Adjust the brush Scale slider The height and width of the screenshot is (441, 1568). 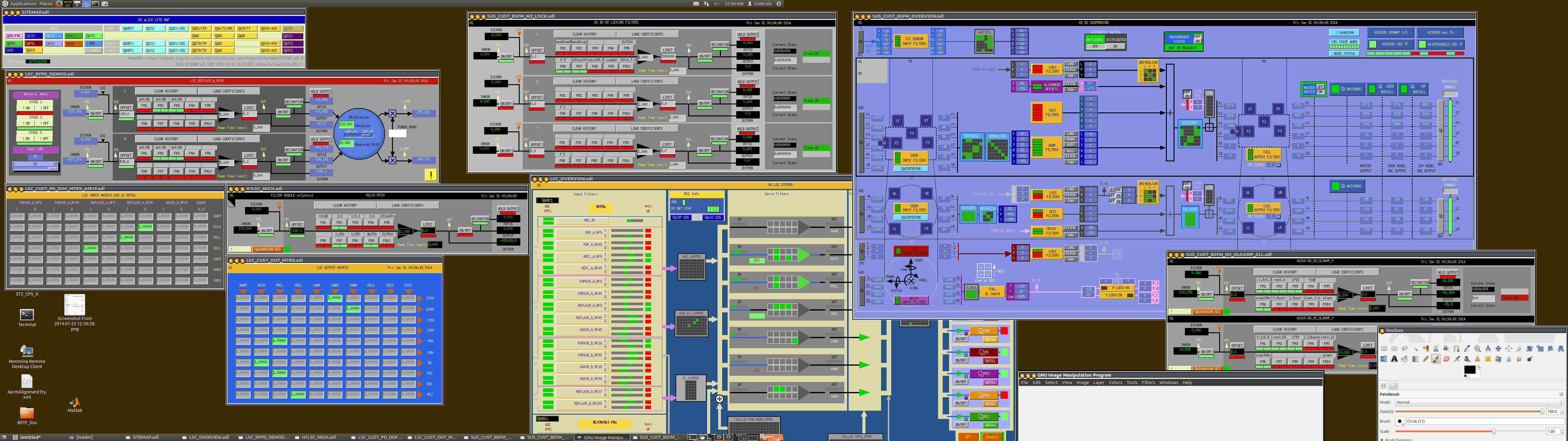pyautogui.click(x=1470, y=431)
